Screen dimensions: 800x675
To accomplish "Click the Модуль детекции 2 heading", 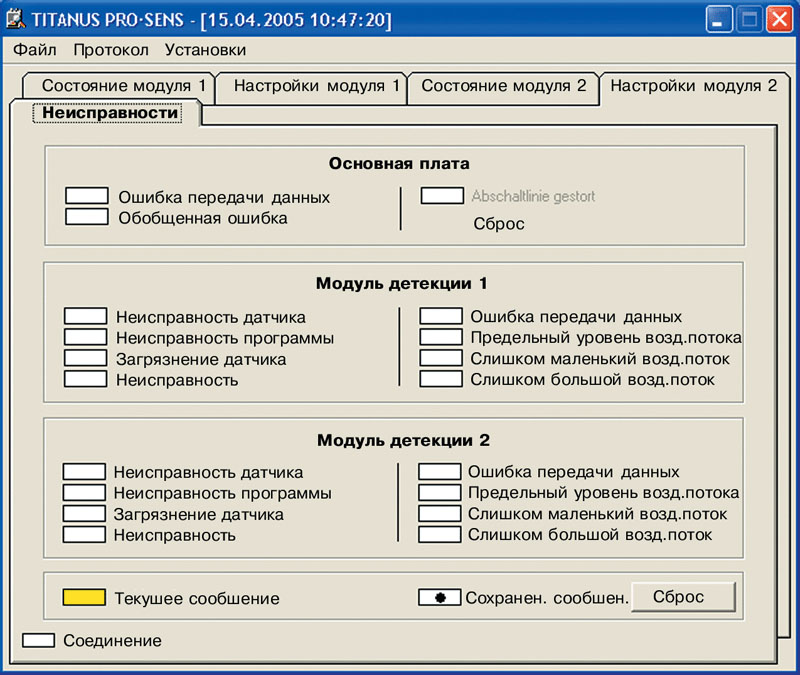I will [x=403, y=440].
